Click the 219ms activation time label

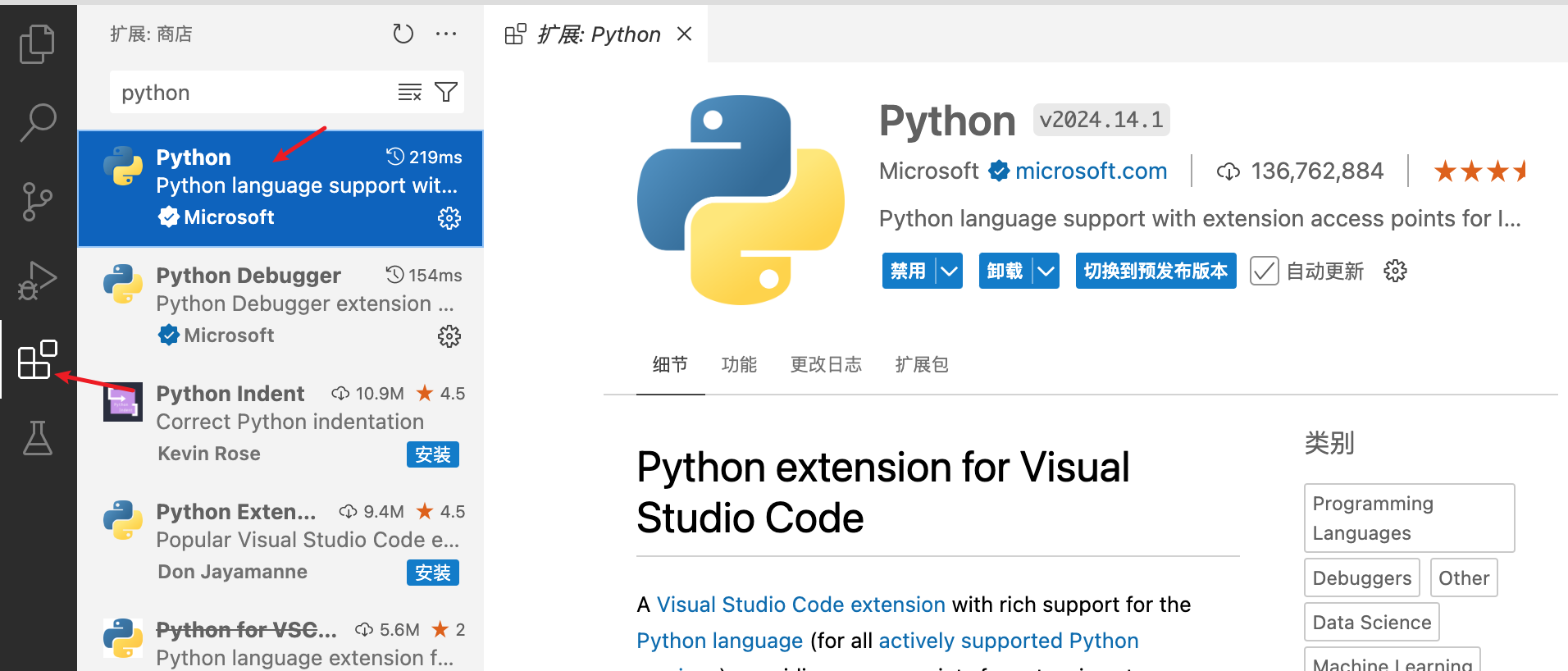click(x=435, y=157)
